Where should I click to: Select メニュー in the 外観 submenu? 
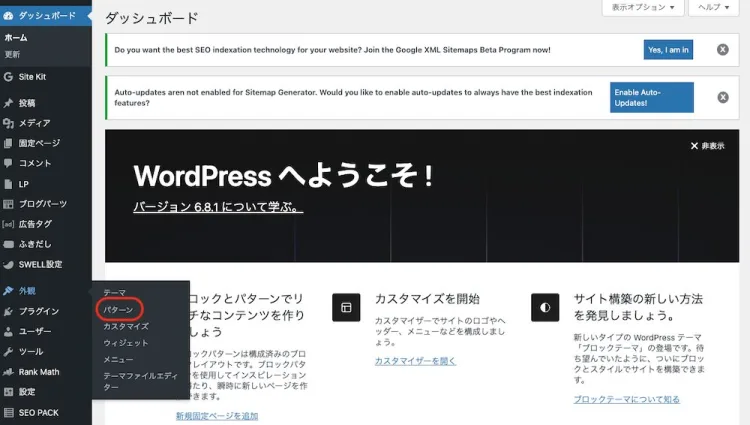(118, 360)
